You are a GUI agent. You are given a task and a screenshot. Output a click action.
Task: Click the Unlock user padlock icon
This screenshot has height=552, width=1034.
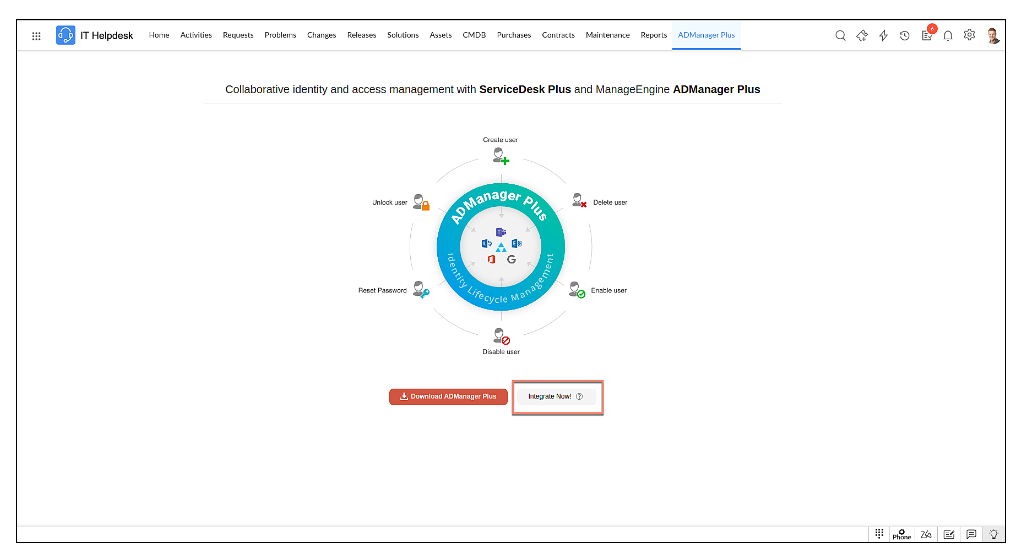click(421, 202)
